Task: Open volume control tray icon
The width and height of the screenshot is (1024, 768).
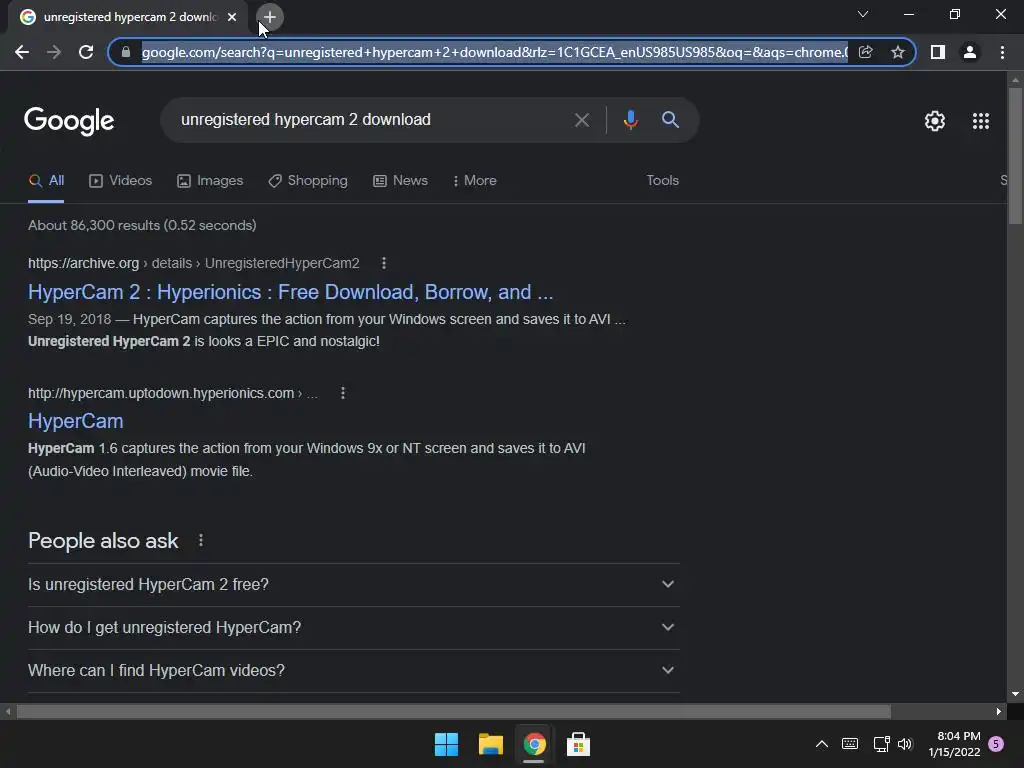Action: point(905,744)
